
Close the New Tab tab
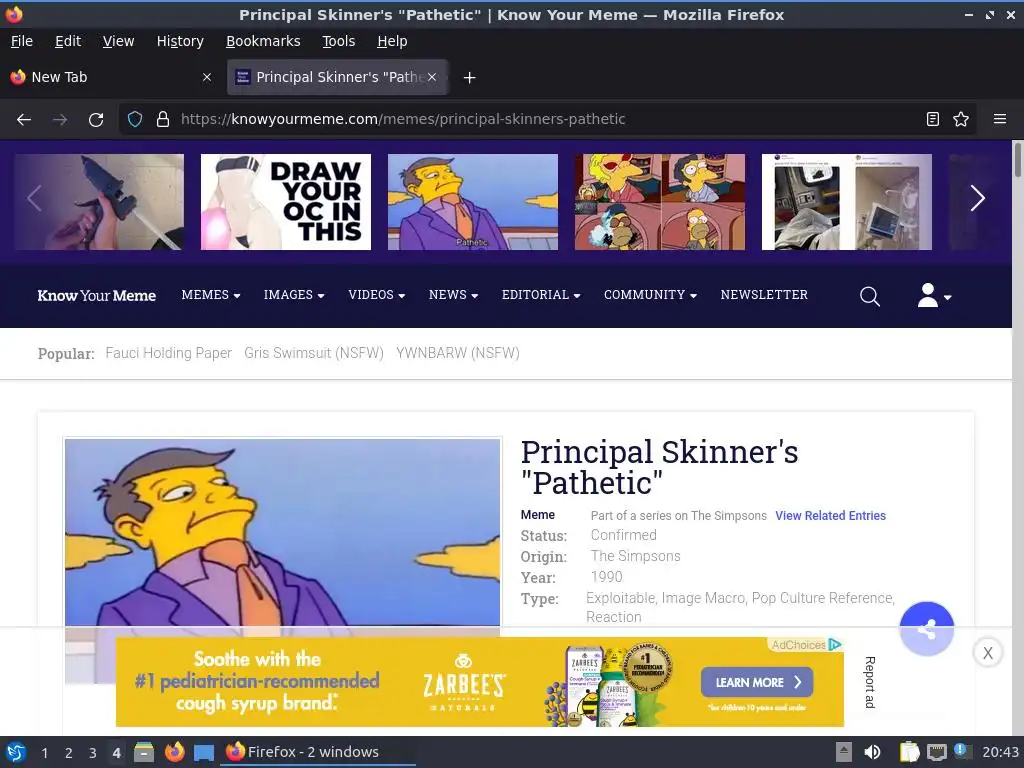(x=207, y=77)
